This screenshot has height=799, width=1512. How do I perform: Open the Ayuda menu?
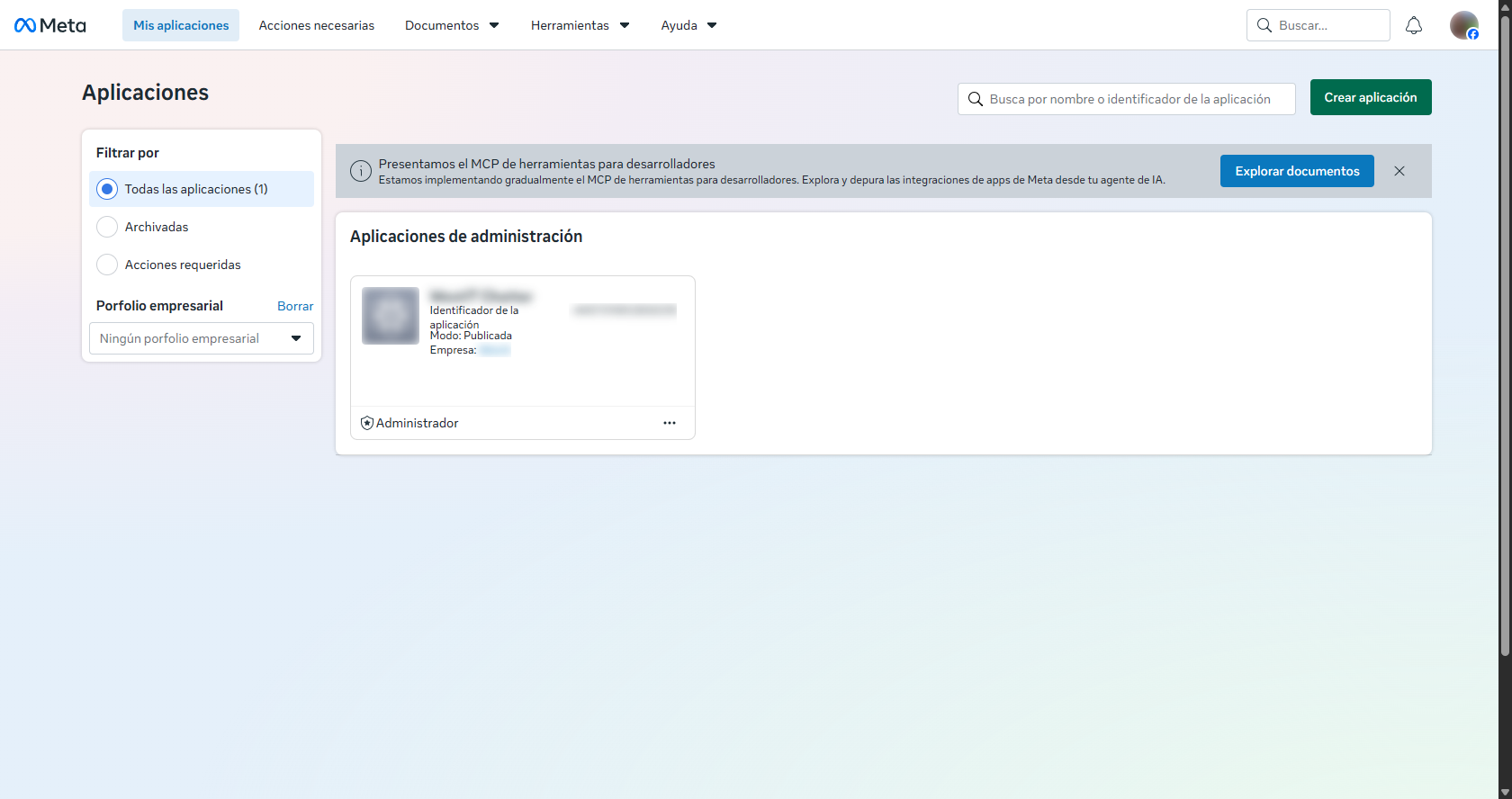pos(688,25)
